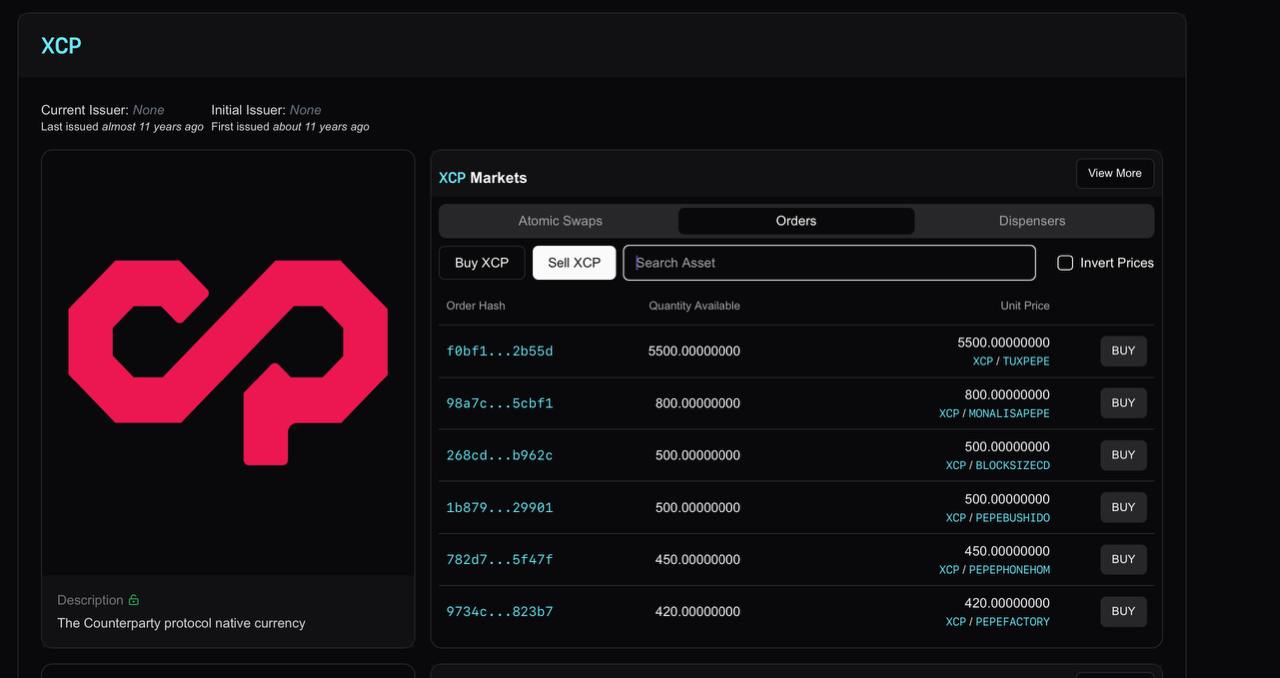This screenshot has width=1280, height=678.
Task: Click BUY for the BLOCKSIZECD order
Action: pos(1123,455)
